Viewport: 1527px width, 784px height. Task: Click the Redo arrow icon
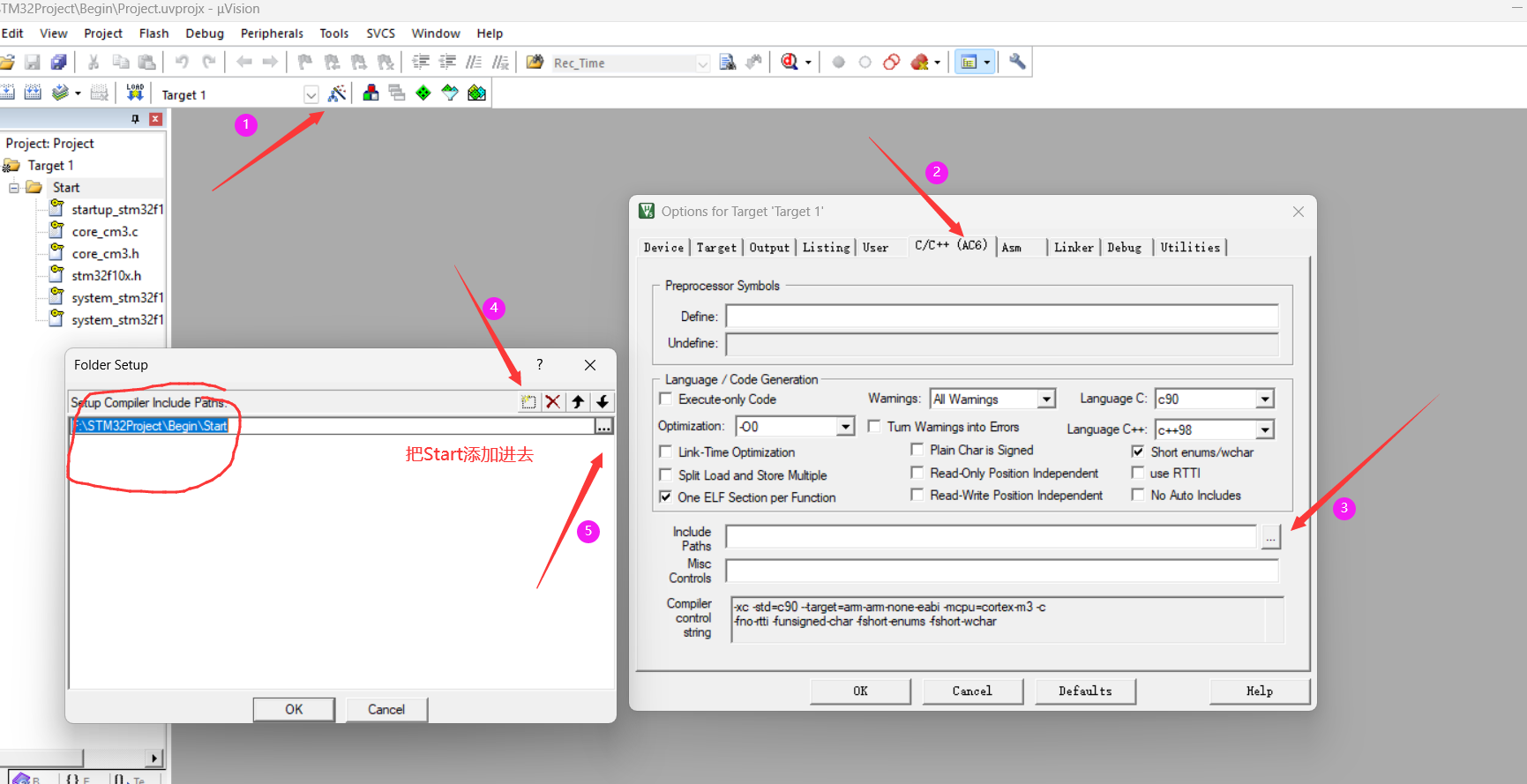209,62
